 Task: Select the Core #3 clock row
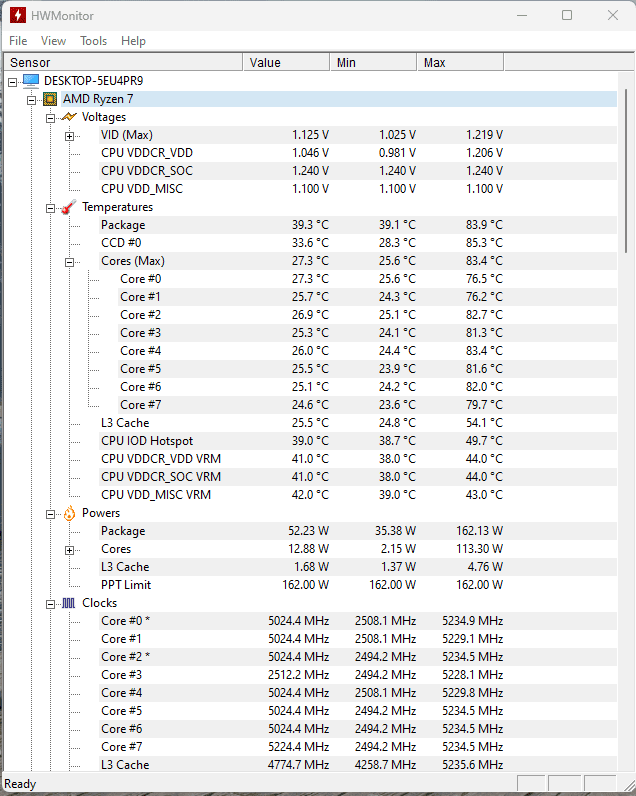click(358, 675)
